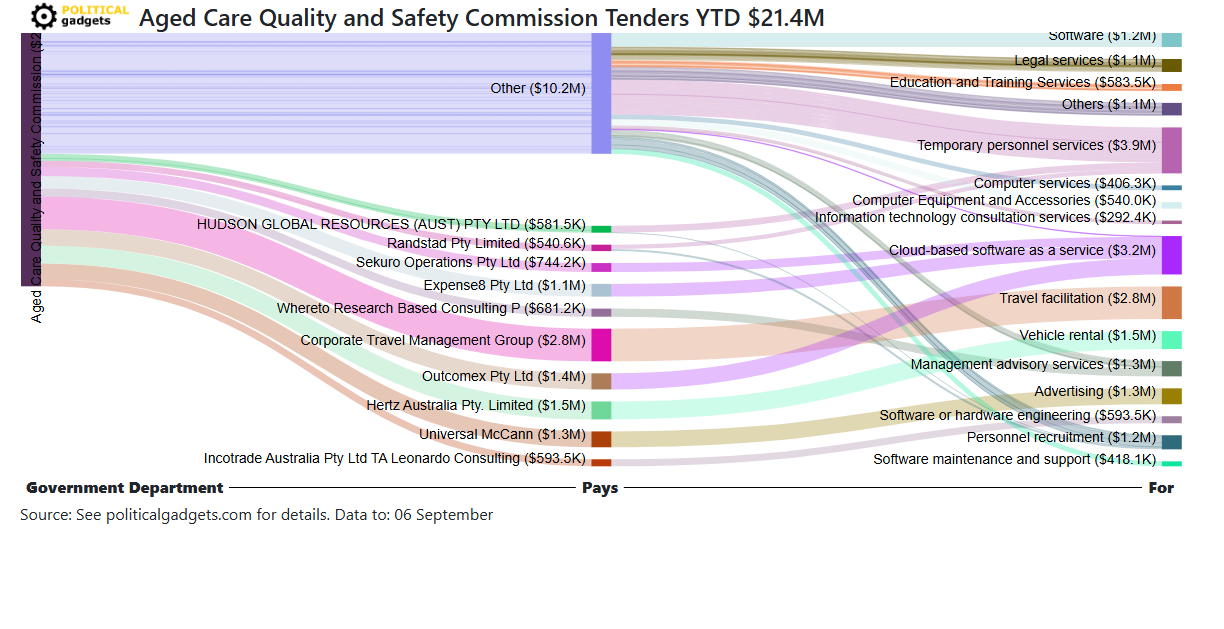Select the Aged Care Commission source node bar
This screenshot has width=1224, height=629.
(30, 159)
